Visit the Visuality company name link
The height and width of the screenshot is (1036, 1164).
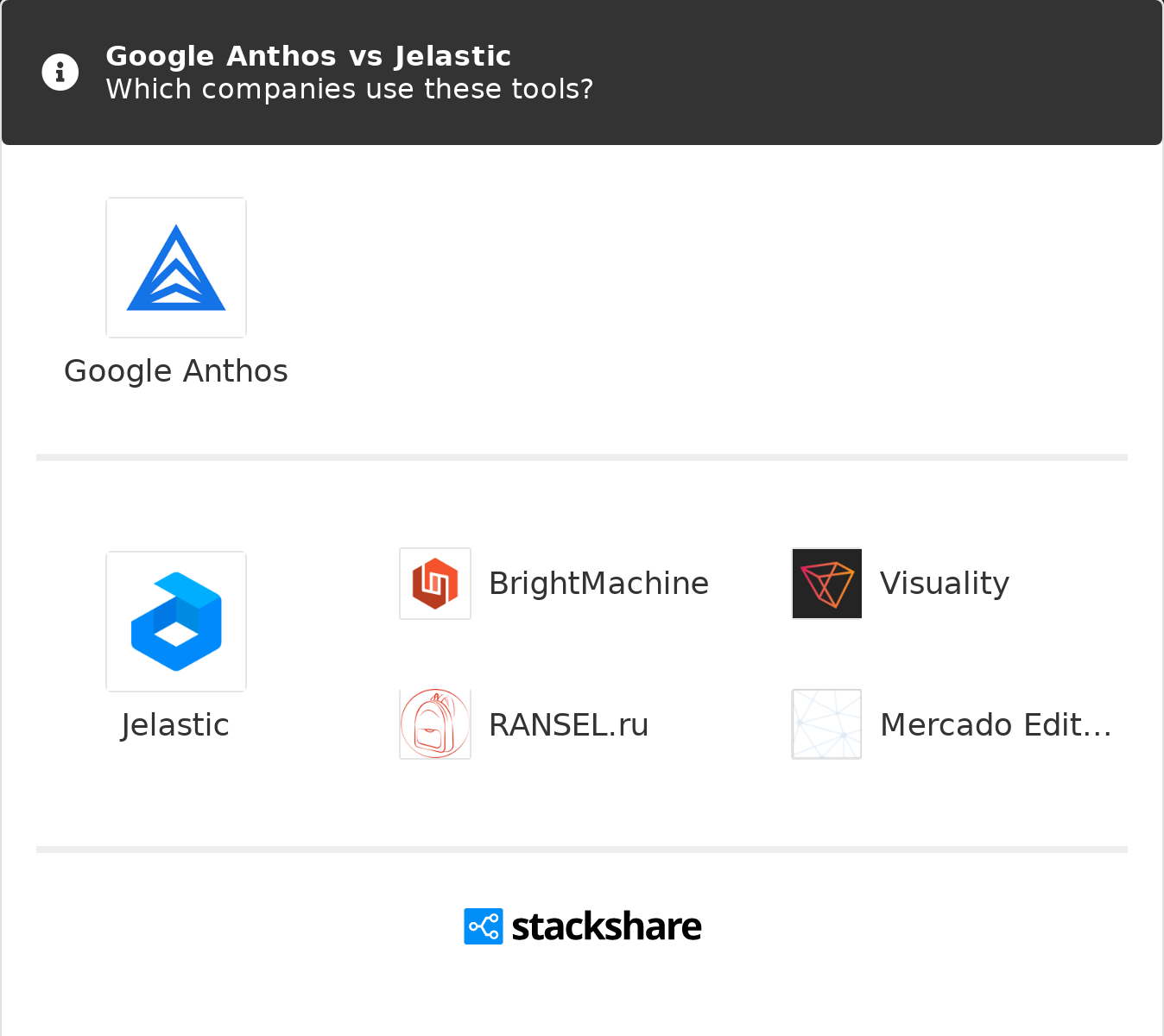pos(945,584)
